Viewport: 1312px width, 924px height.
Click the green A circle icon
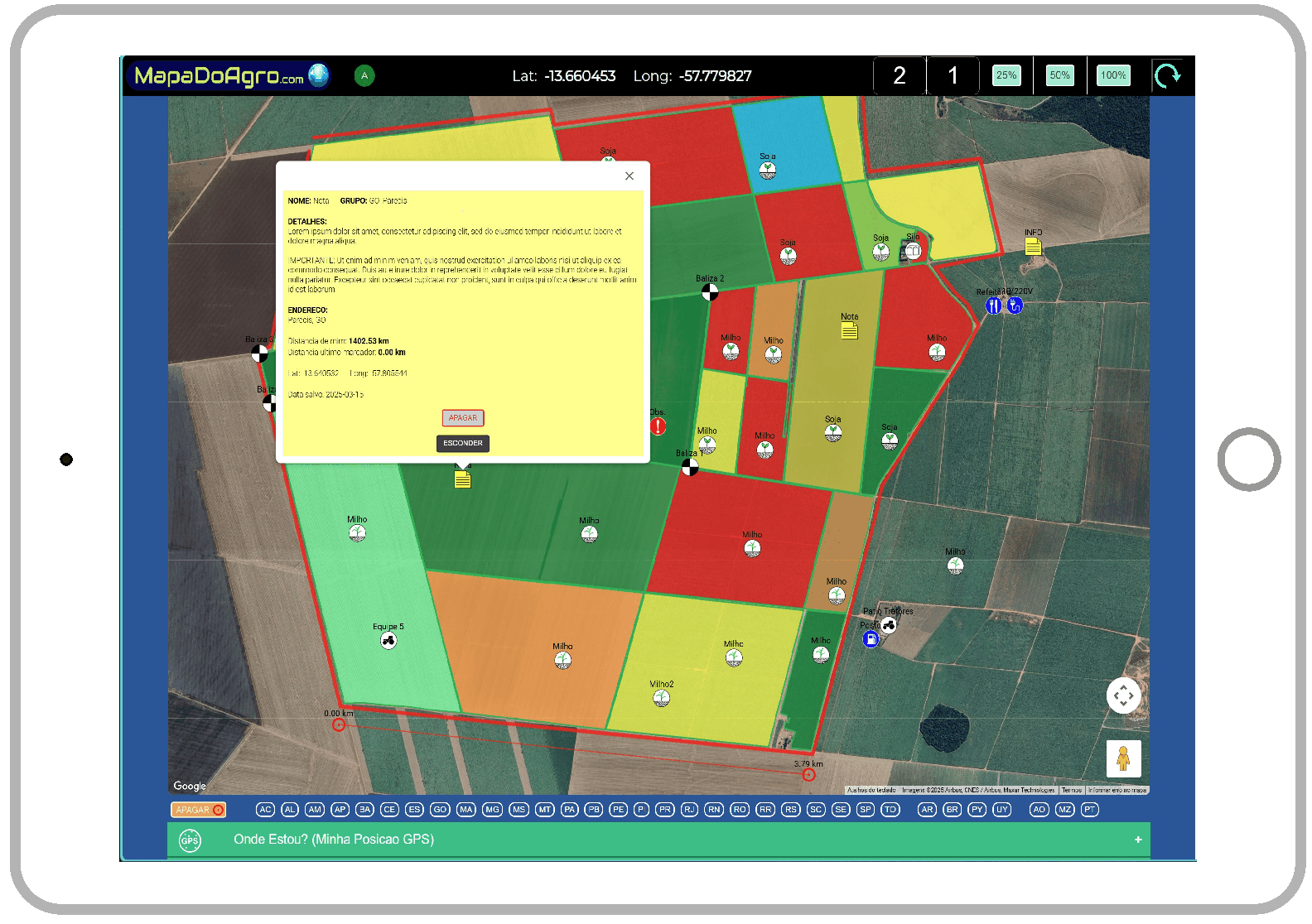pos(364,76)
